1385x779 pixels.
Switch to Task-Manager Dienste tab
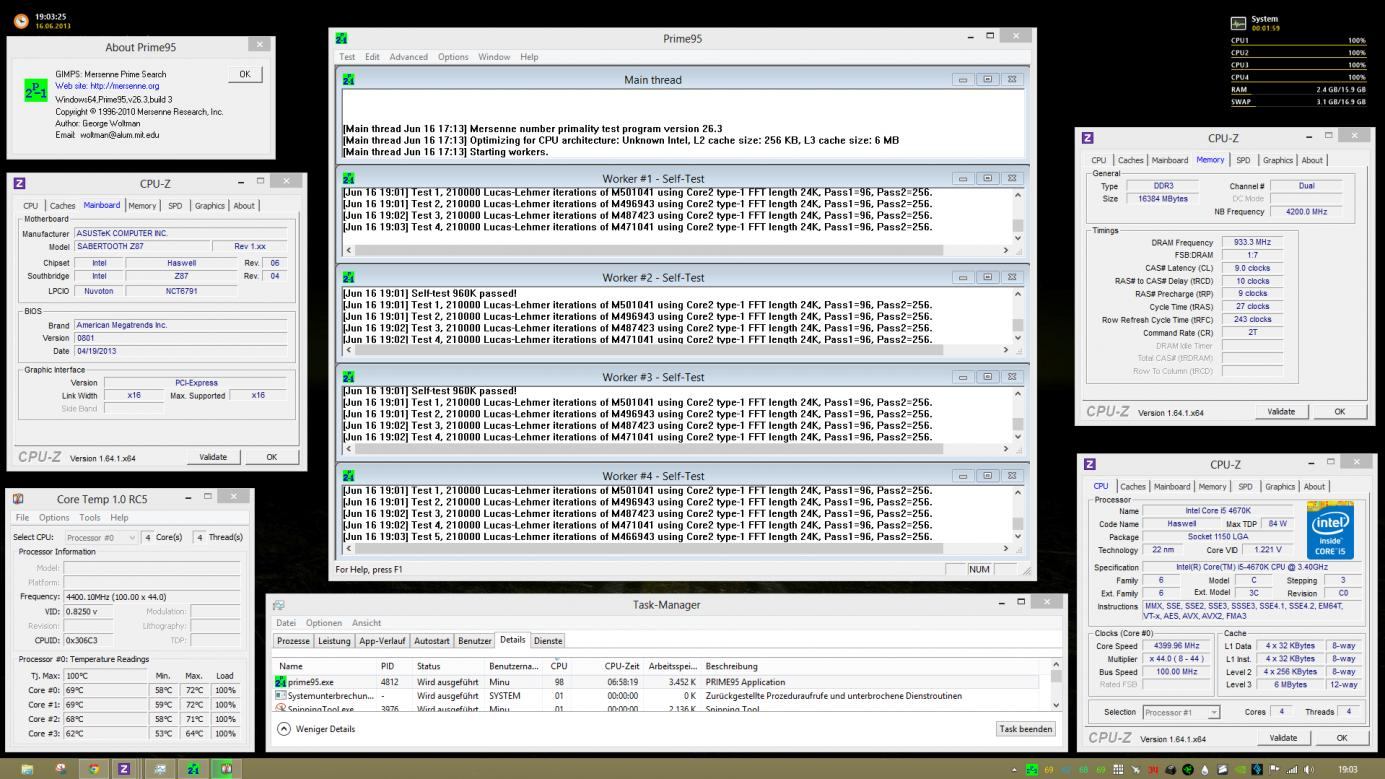(x=548, y=641)
